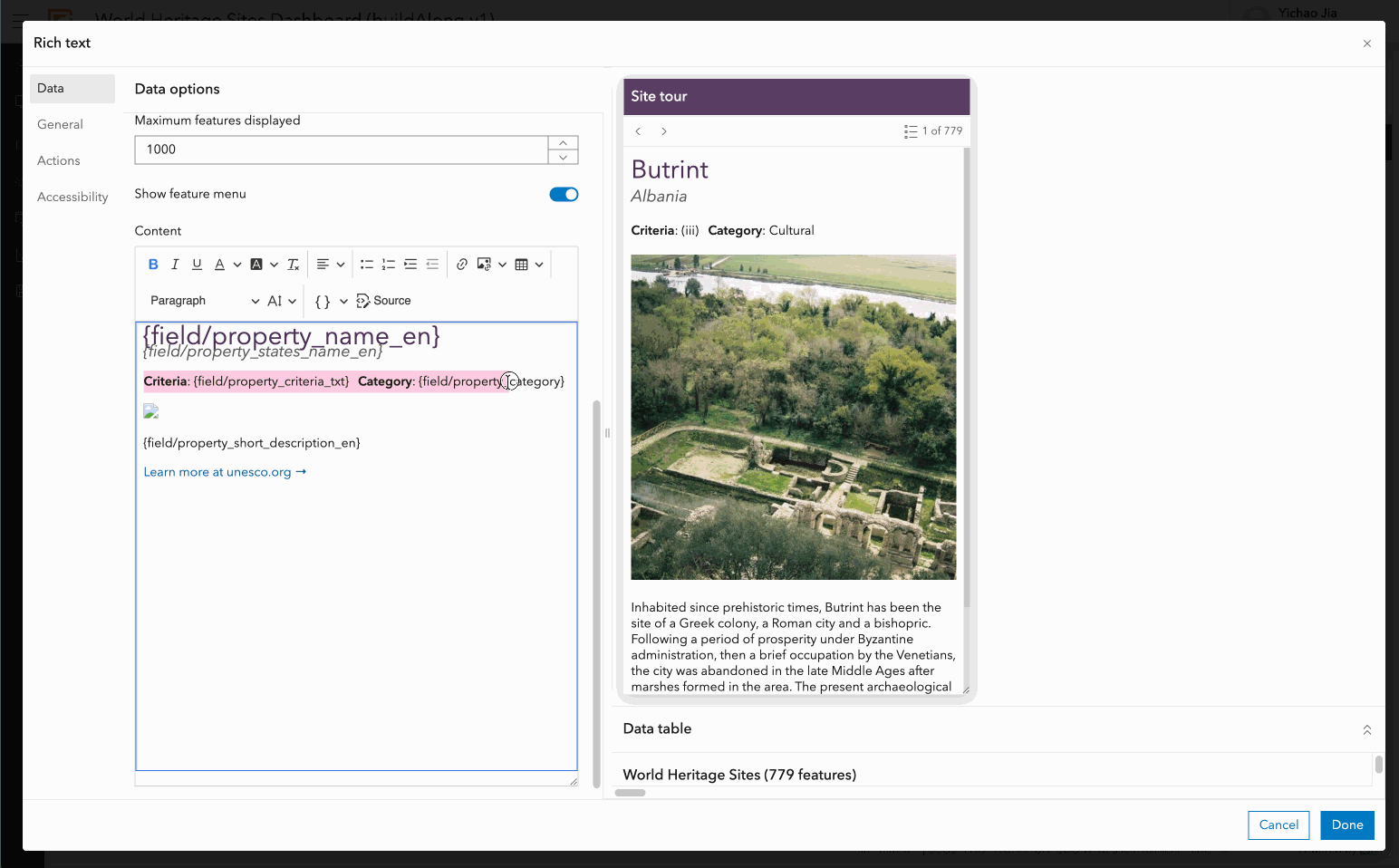Toggle bold formatting in the content editor

(153, 265)
